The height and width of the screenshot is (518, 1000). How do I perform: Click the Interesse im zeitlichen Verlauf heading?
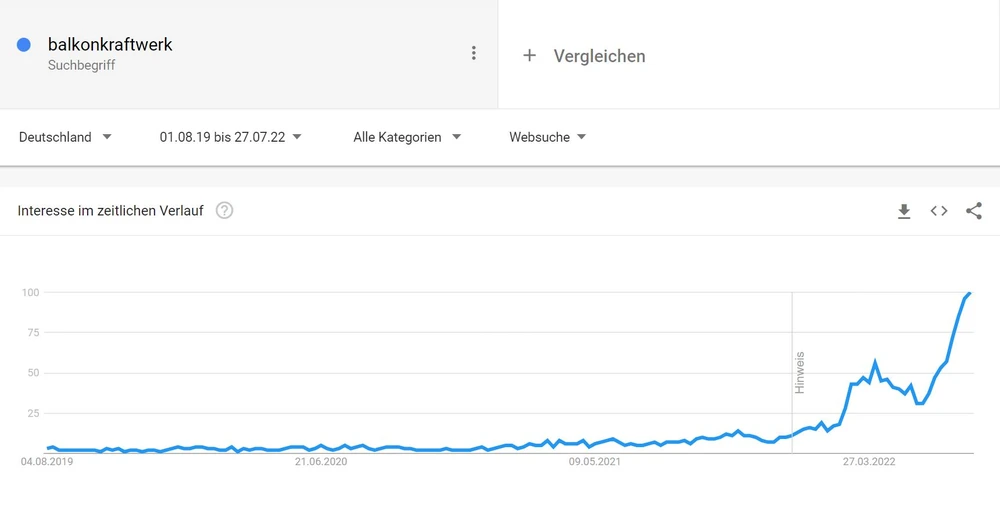point(110,211)
